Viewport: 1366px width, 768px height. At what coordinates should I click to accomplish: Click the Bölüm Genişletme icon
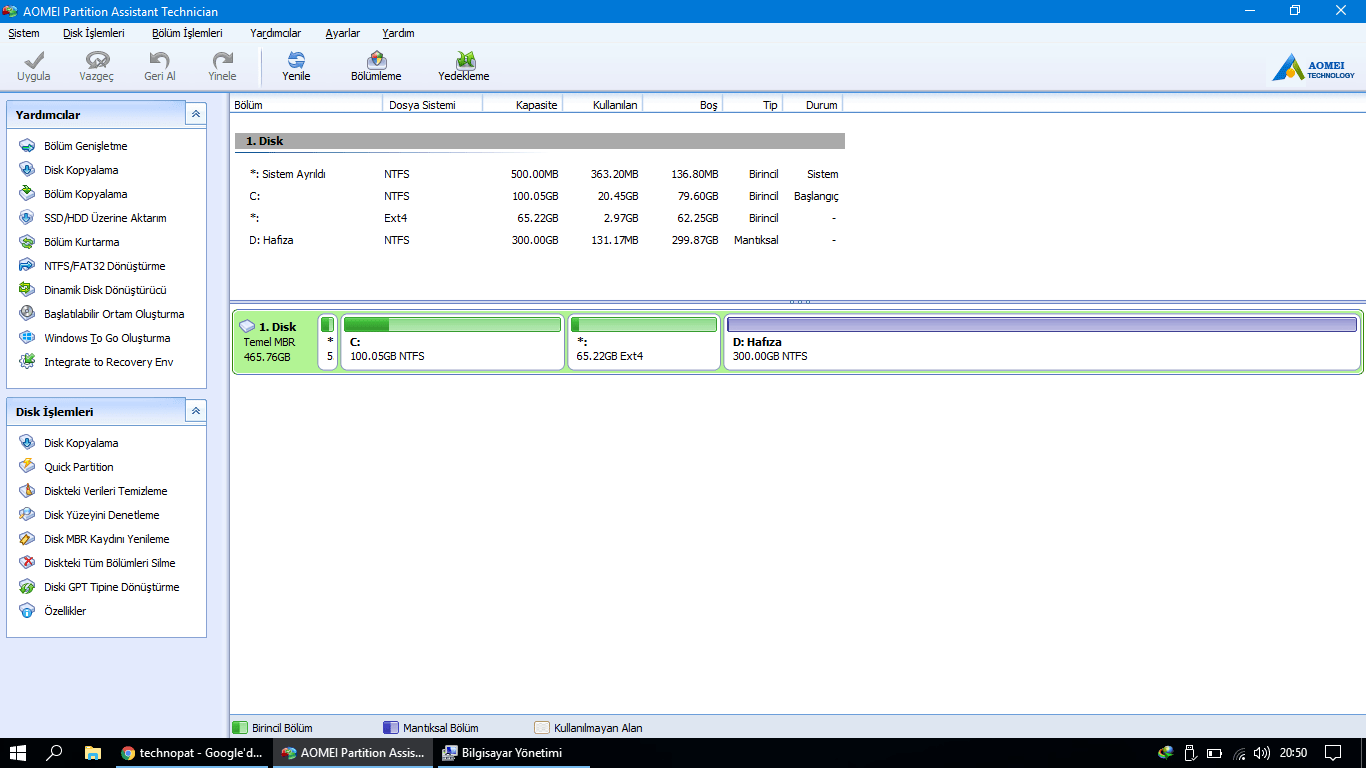27,146
